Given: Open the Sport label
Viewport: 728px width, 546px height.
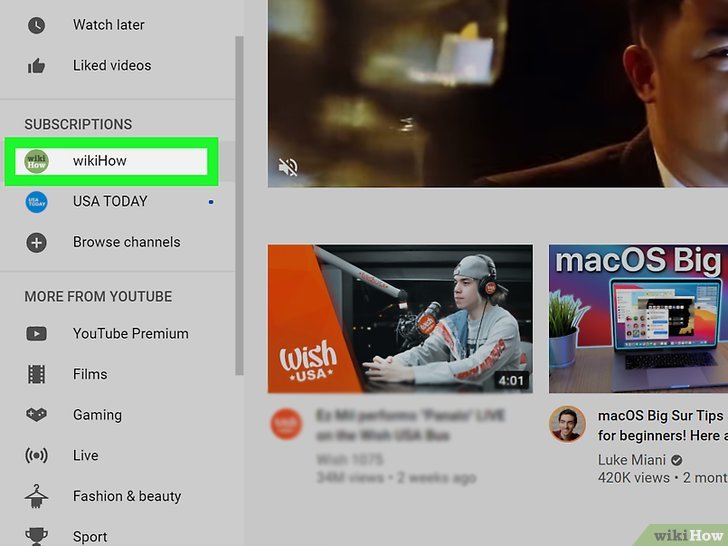Looking at the screenshot, I should [x=90, y=537].
